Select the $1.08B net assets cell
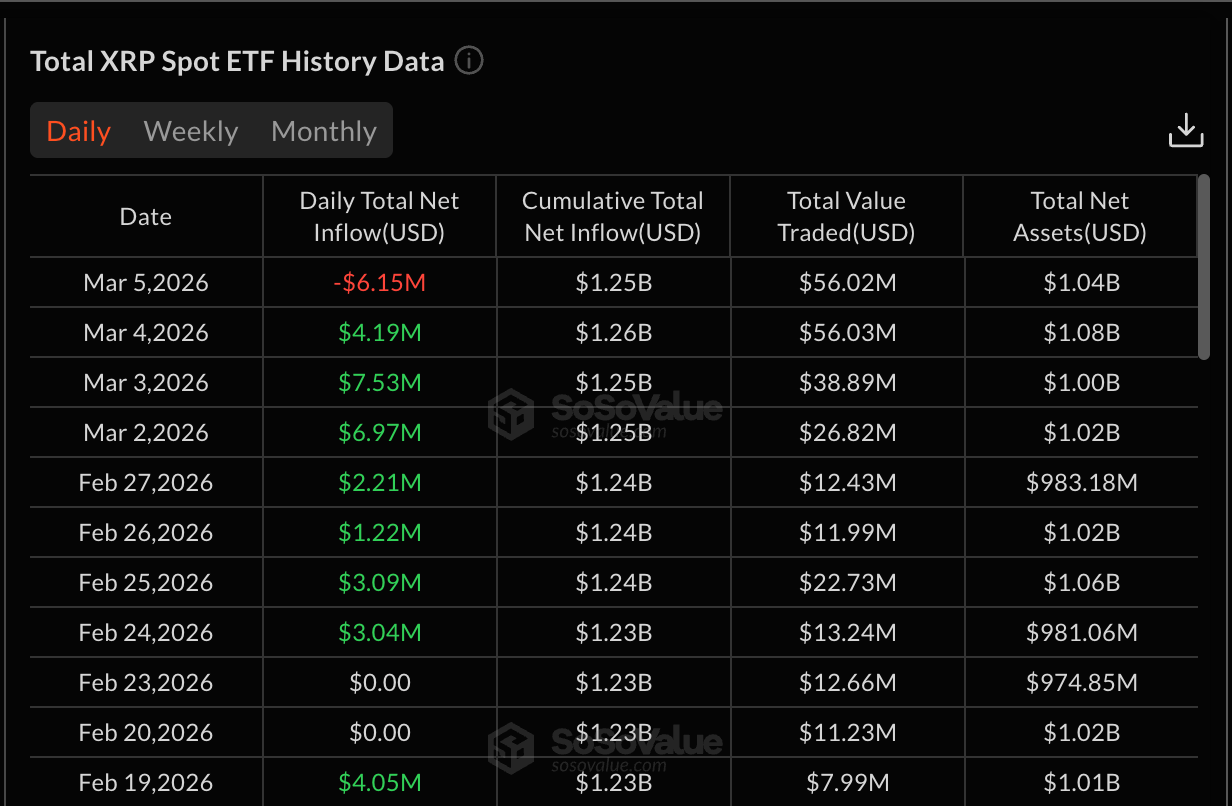 (1080, 333)
